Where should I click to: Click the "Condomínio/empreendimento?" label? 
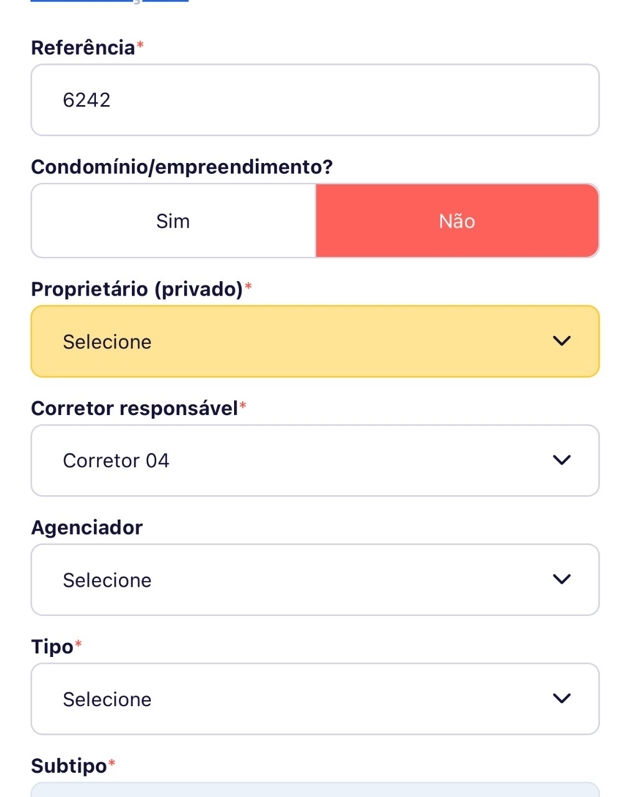click(181, 167)
